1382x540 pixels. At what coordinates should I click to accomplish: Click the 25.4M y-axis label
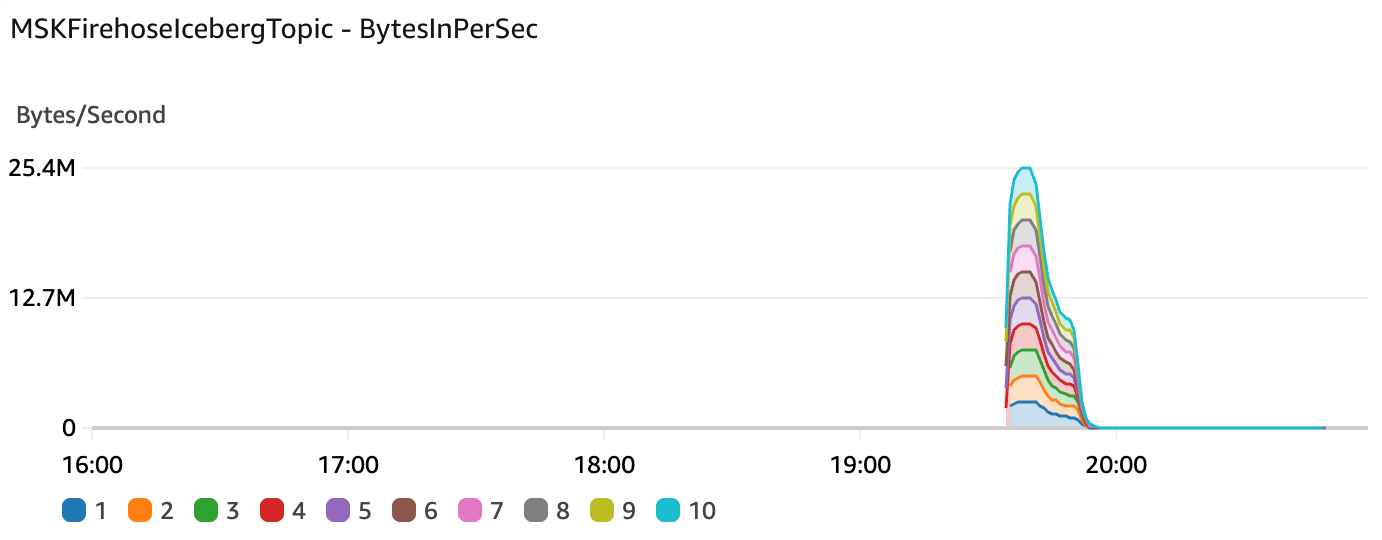point(42,167)
